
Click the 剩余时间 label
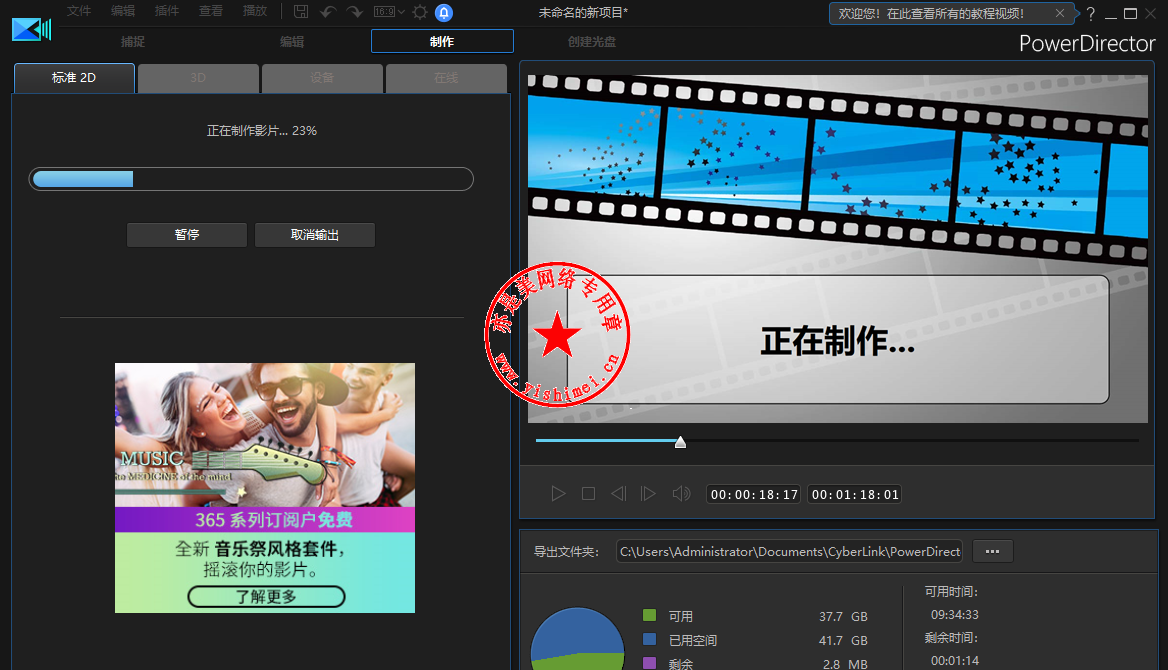pyautogui.click(x=951, y=638)
